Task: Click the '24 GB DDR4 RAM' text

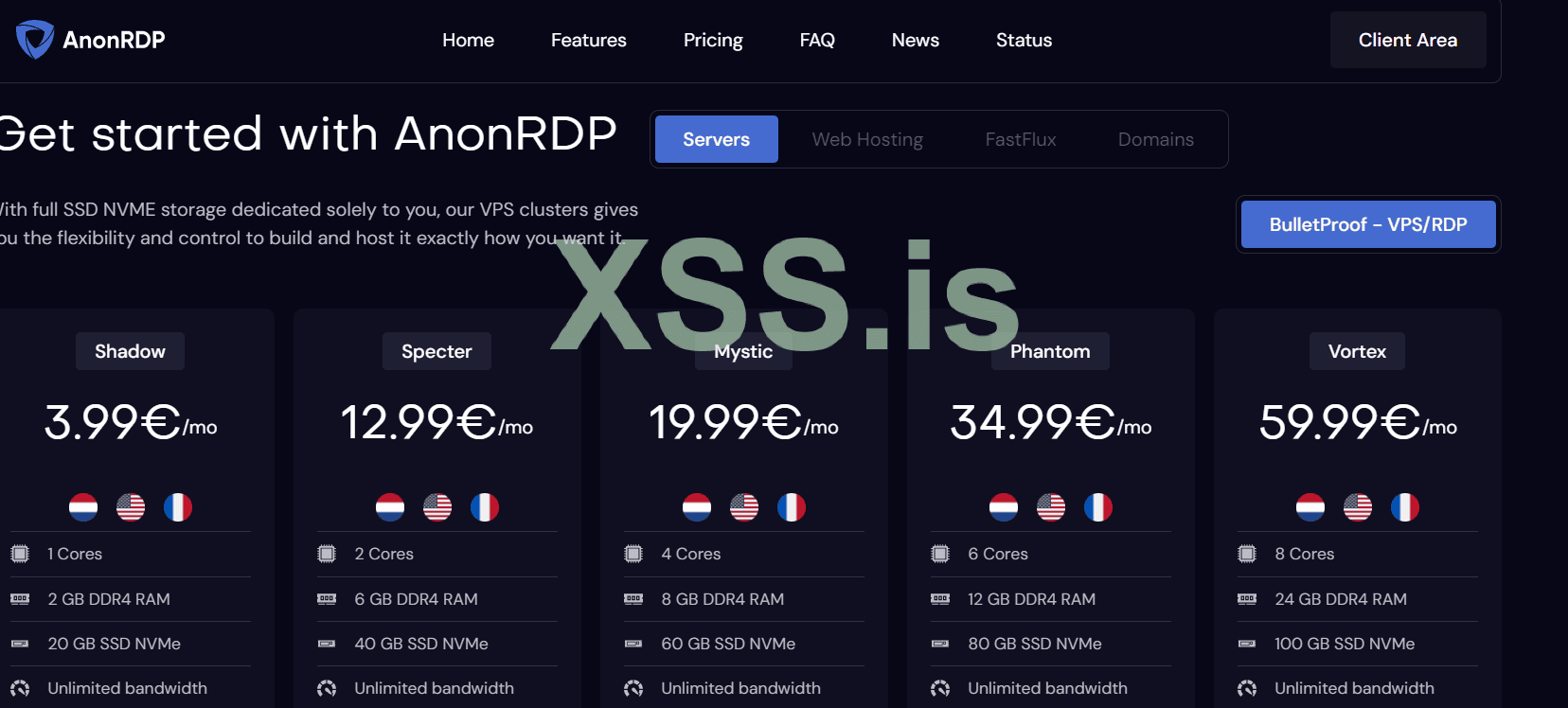Action: coord(1341,599)
